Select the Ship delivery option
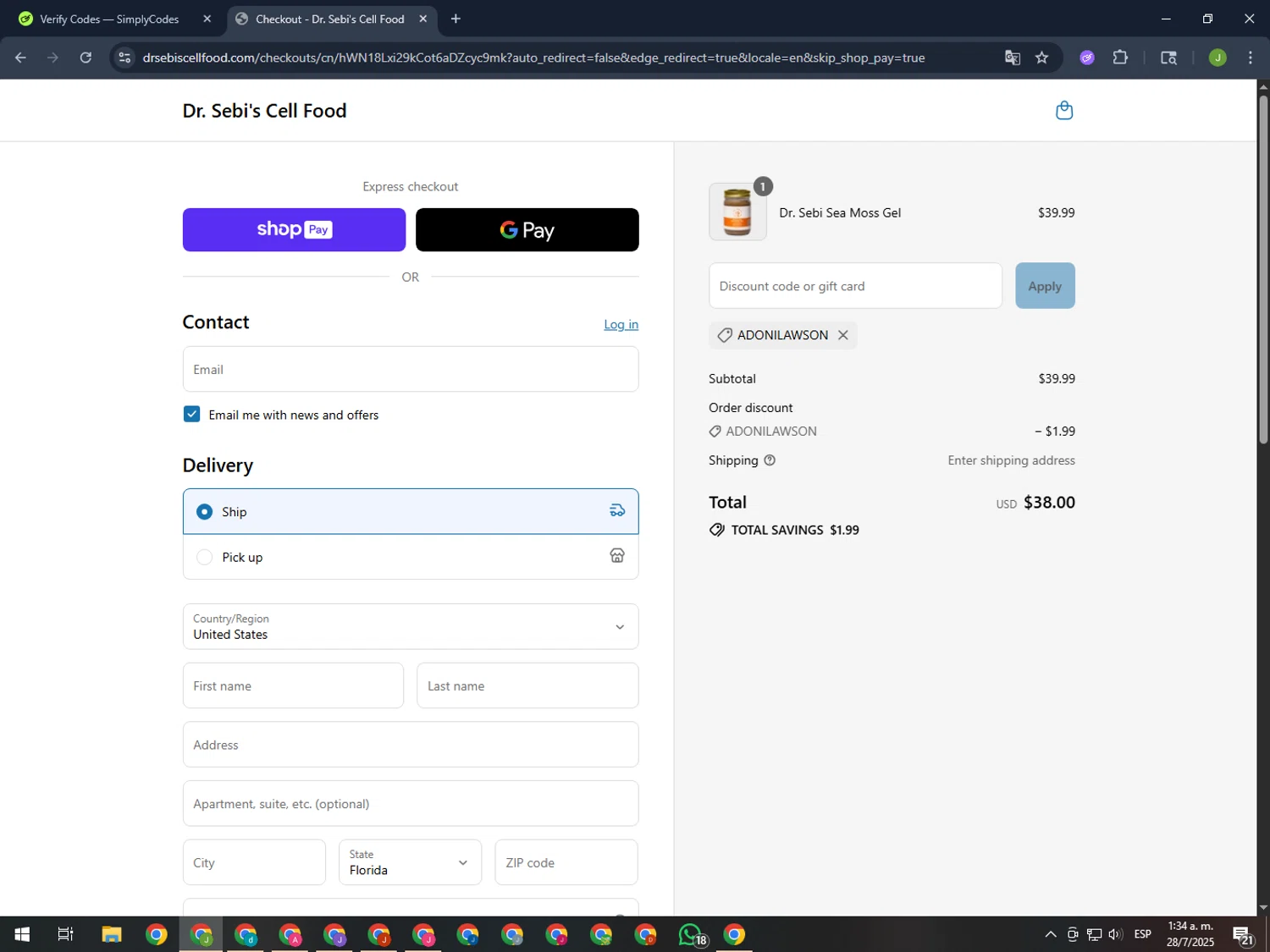 pos(411,511)
